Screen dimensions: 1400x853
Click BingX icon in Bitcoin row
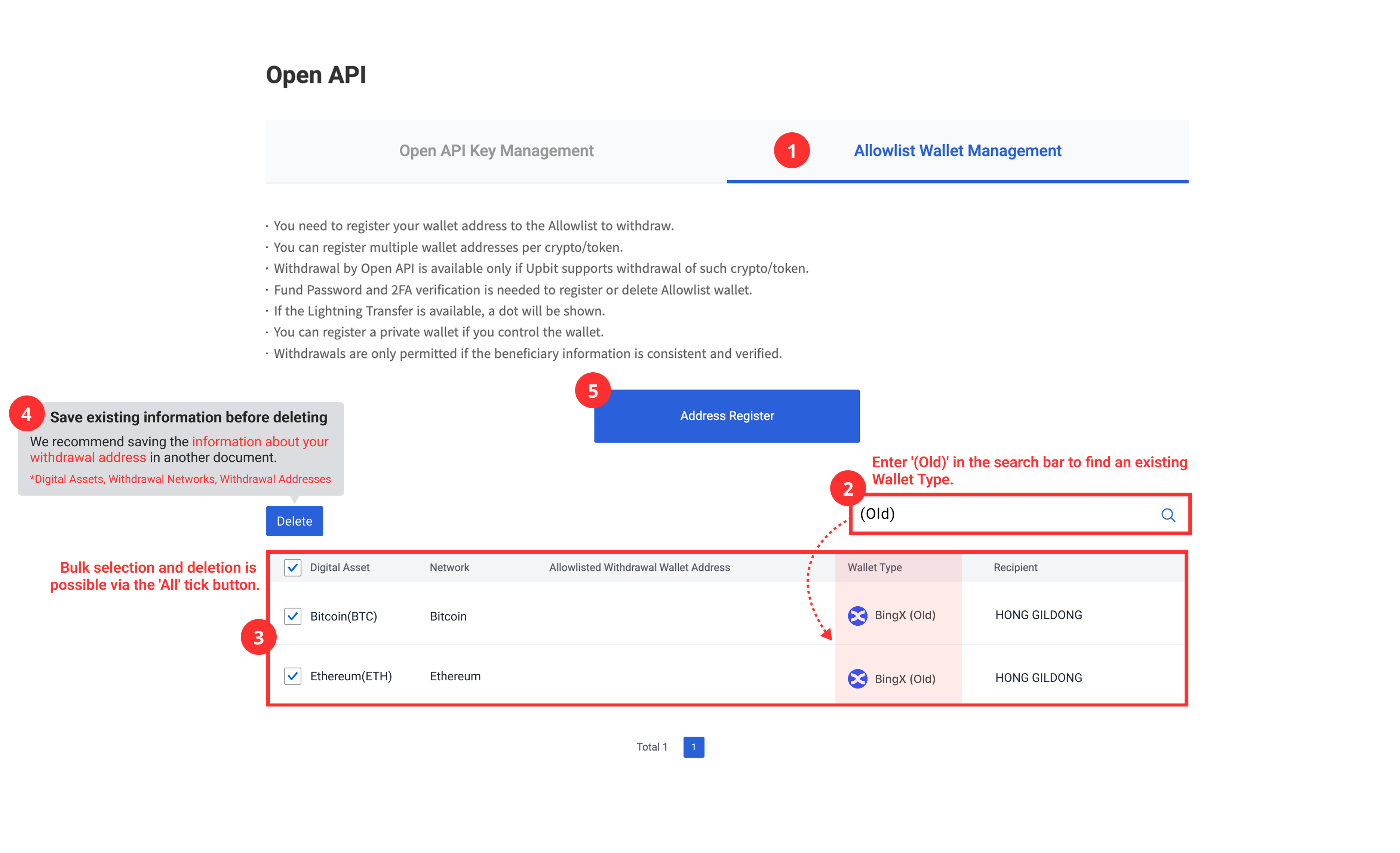tap(857, 616)
